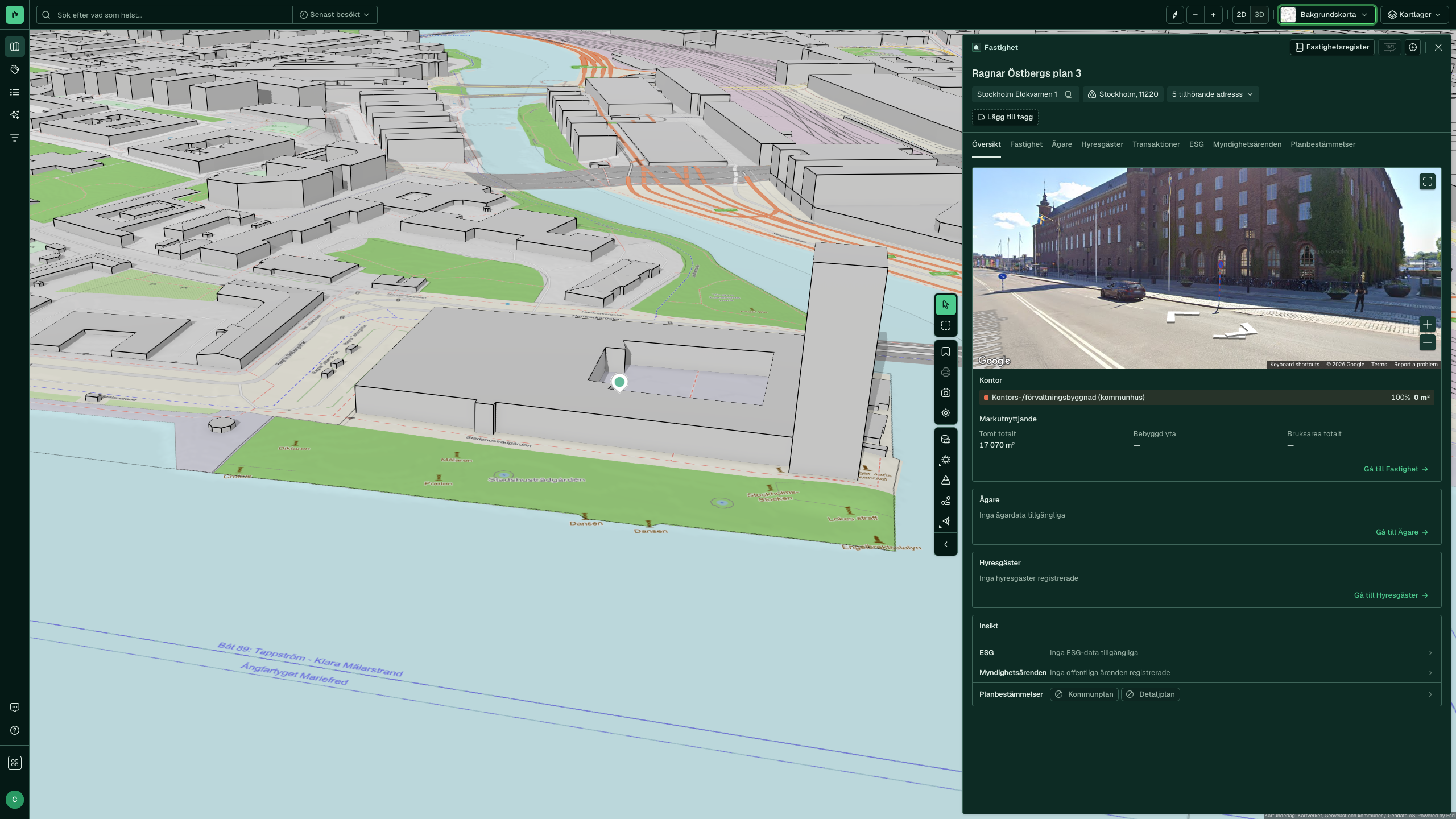The image size is (1456, 819).
Task: Click the Detaljplan chip
Action: (x=1151, y=694)
